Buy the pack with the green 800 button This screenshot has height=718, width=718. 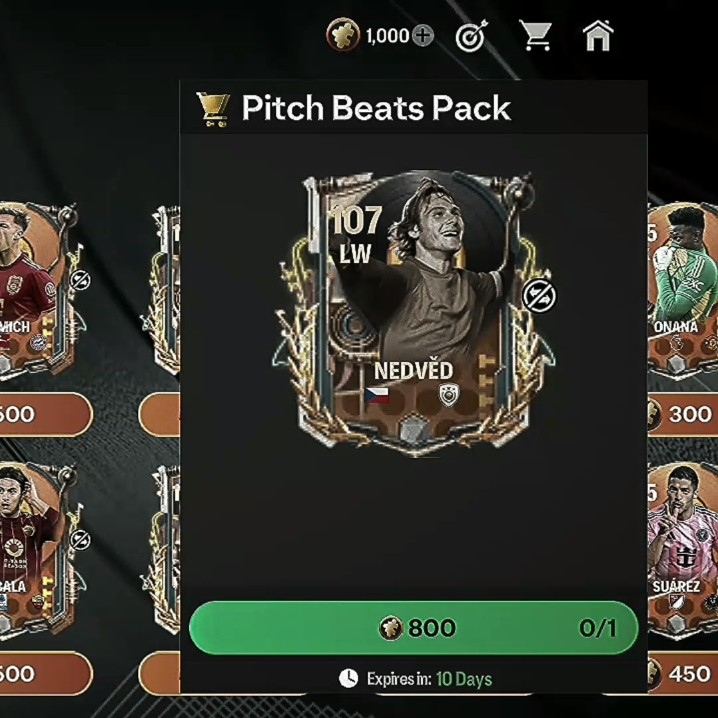coord(413,627)
